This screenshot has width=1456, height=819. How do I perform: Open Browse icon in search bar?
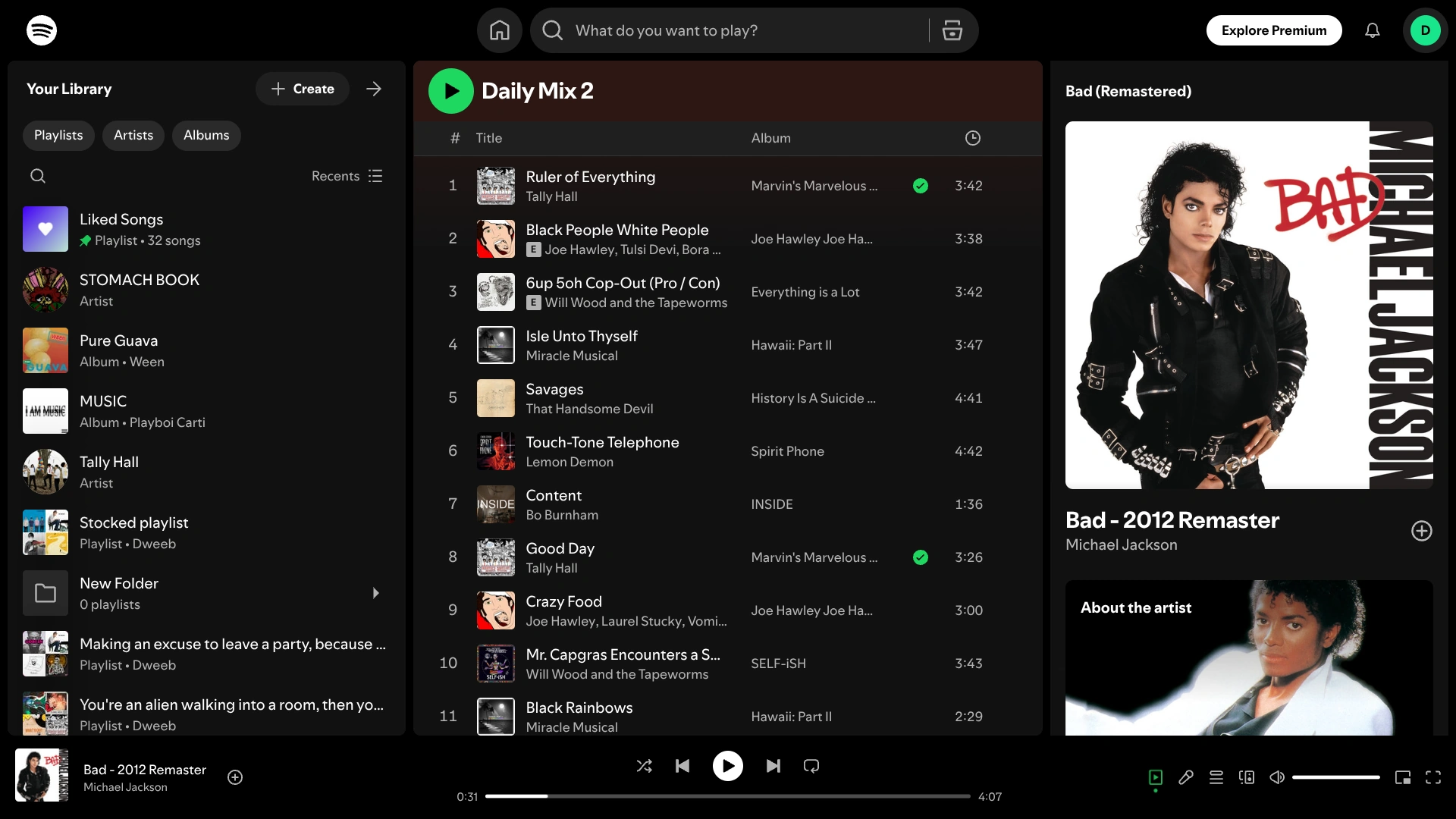952,30
